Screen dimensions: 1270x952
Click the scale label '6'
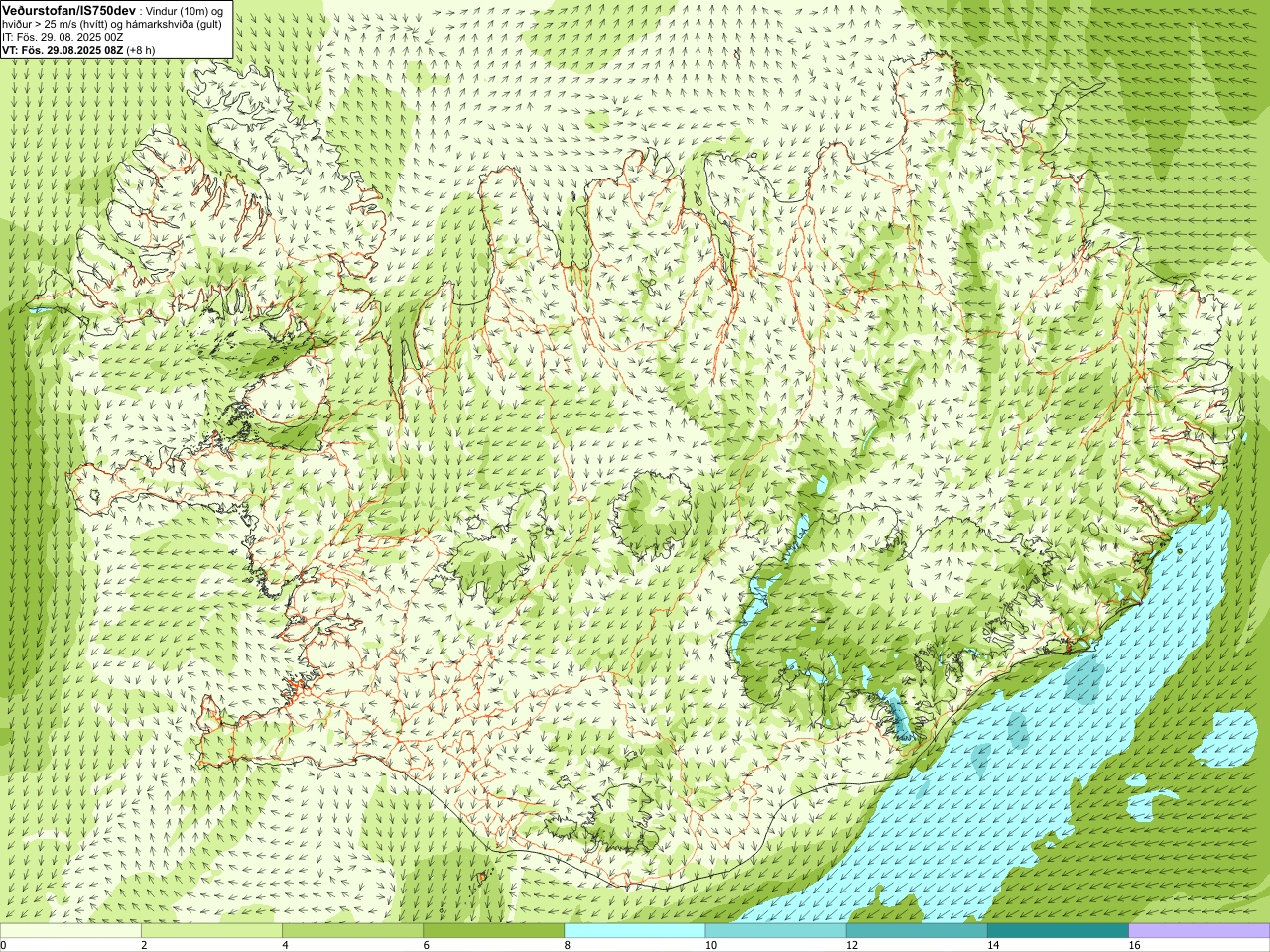(426, 946)
